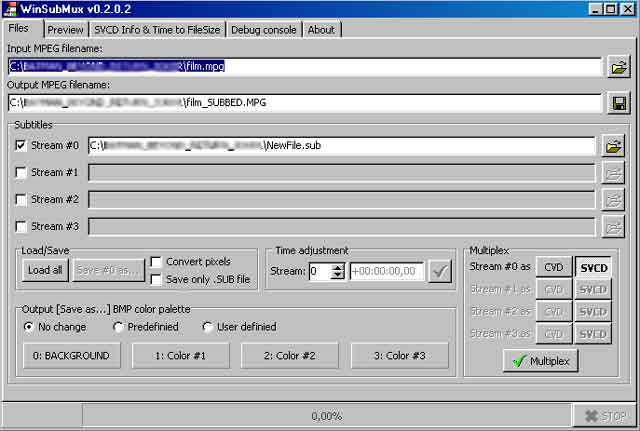The image size is (640, 431).
Task: Select No change palette option
Action: pyautogui.click(x=29, y=327)
